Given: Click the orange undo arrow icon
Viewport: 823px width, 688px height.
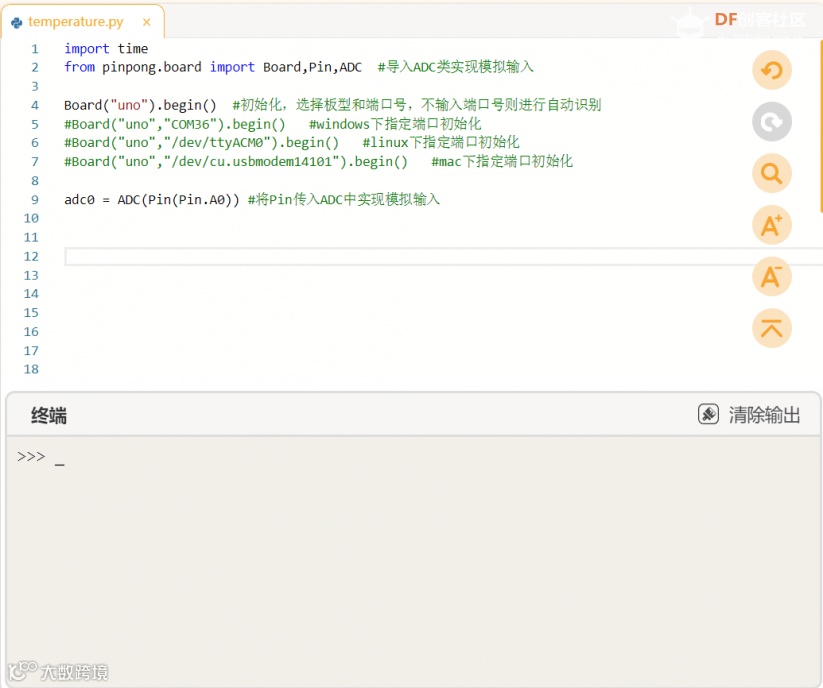Looking at the screenshot, I should (772, 70).
